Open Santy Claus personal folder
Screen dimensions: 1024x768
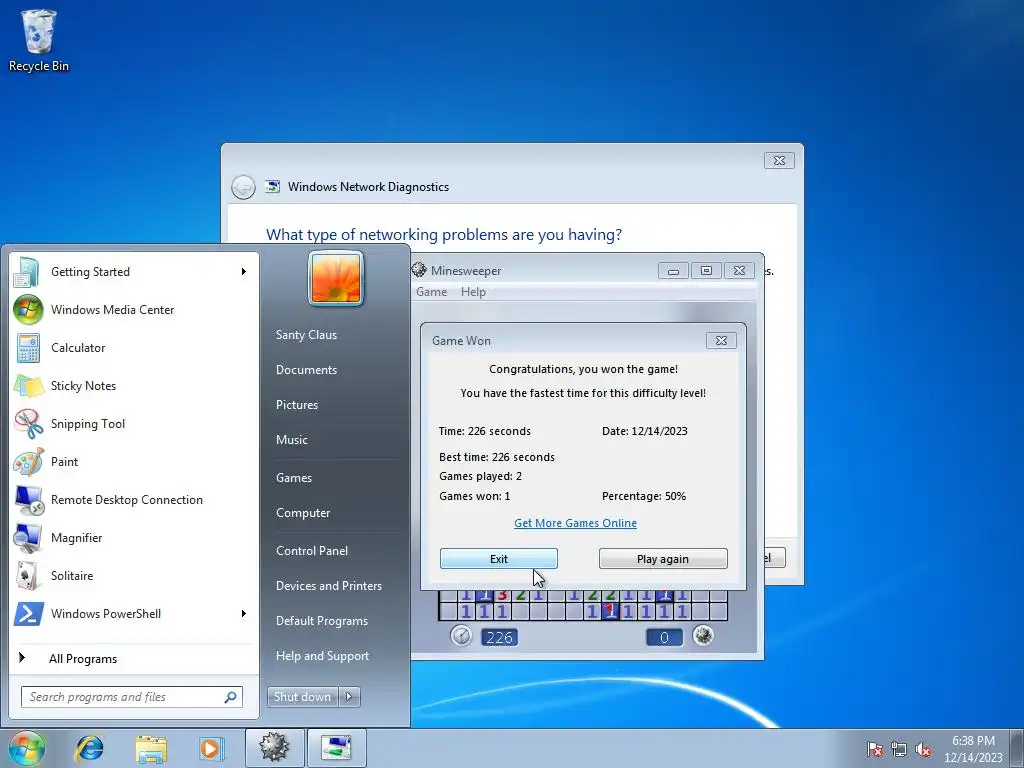pos(306,334)
